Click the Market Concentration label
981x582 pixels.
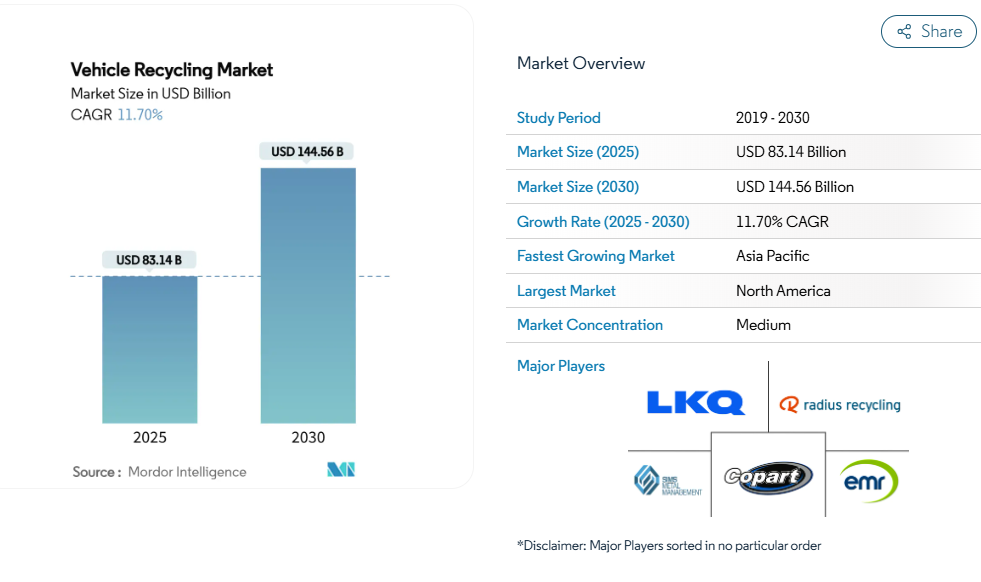coord(589,325)
